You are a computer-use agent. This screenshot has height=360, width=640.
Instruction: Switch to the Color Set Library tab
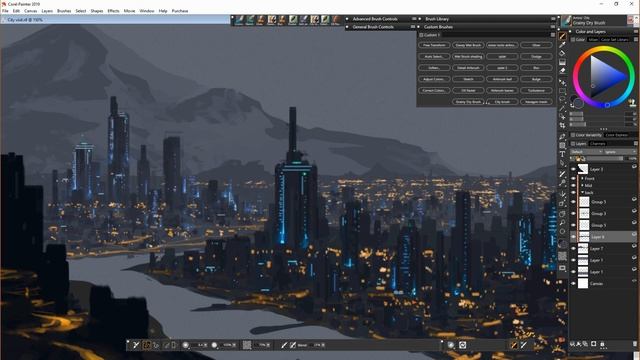(x=614, y=40)
